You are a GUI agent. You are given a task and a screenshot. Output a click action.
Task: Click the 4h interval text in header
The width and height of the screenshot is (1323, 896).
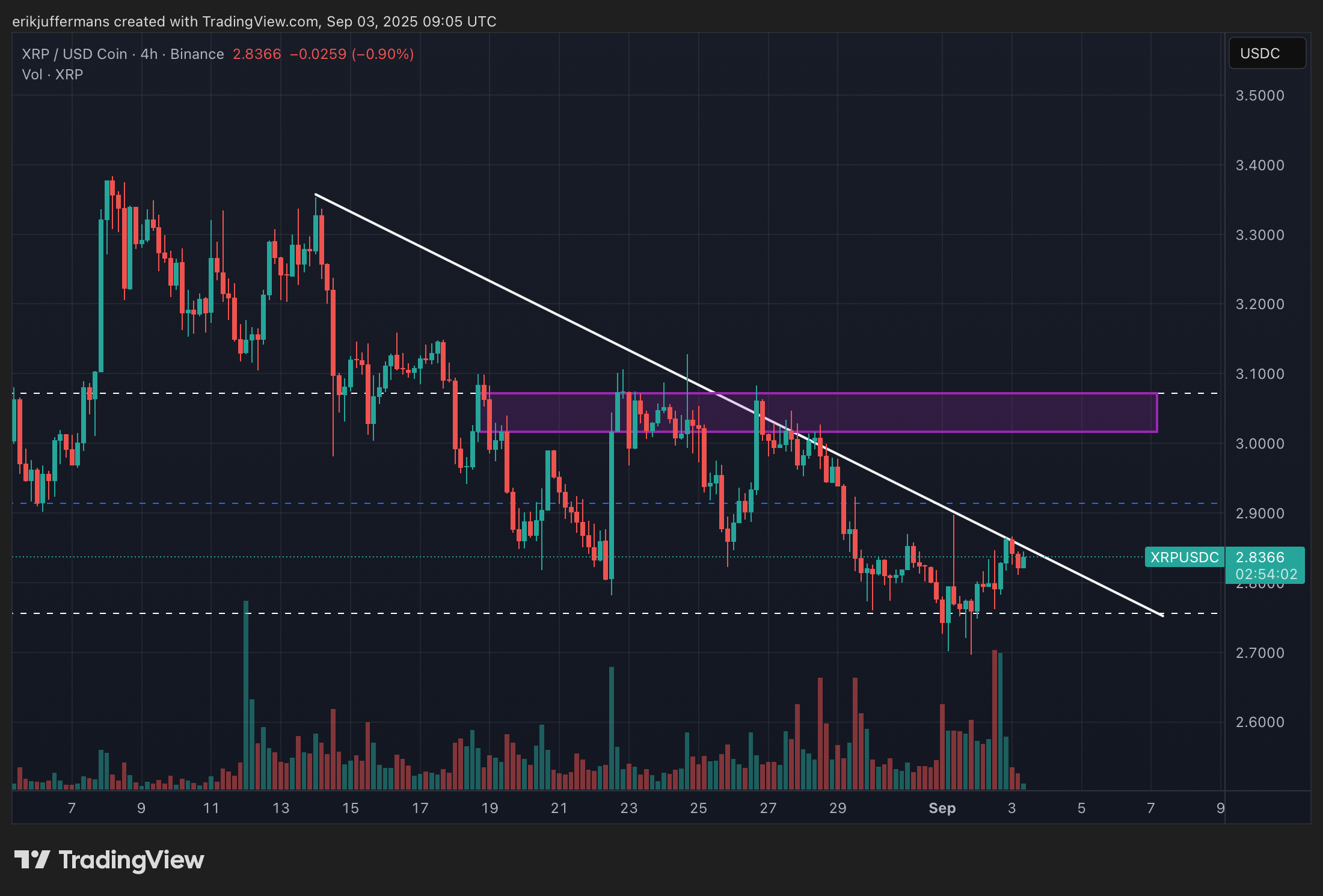click(149, 54)
